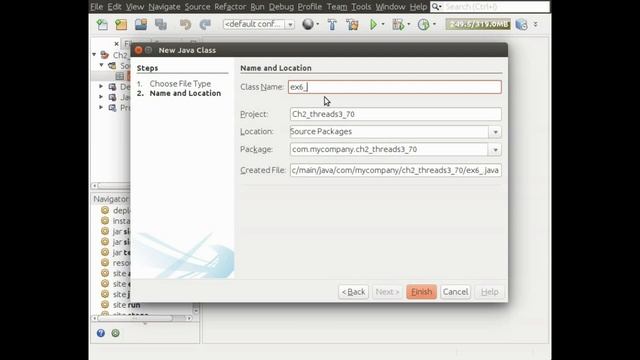Image resolution: width=640 pixels, height=360 pixels.
Task: Click the cube icon right of memory bar
Action: pos(521,24)
